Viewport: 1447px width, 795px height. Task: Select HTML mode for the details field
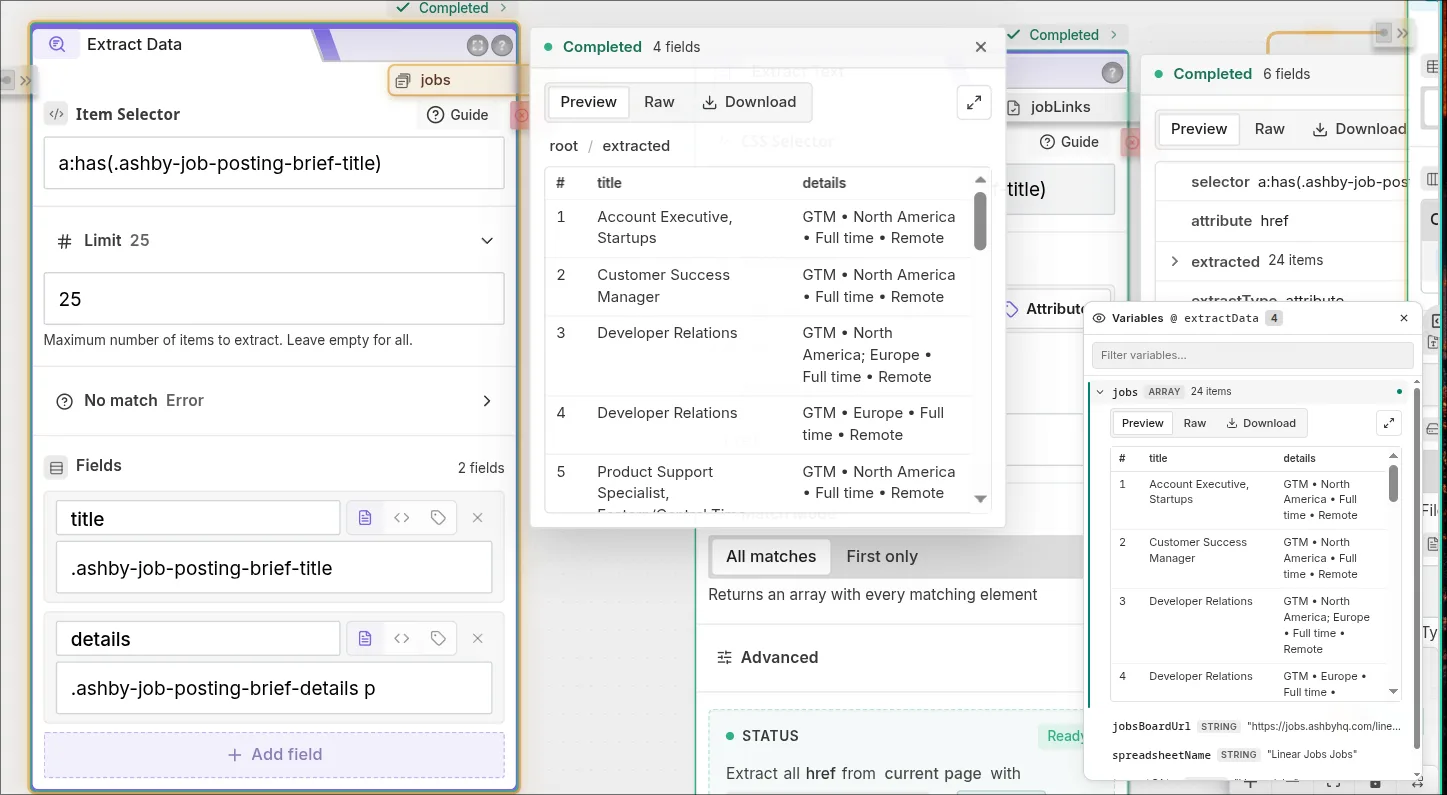401,638
